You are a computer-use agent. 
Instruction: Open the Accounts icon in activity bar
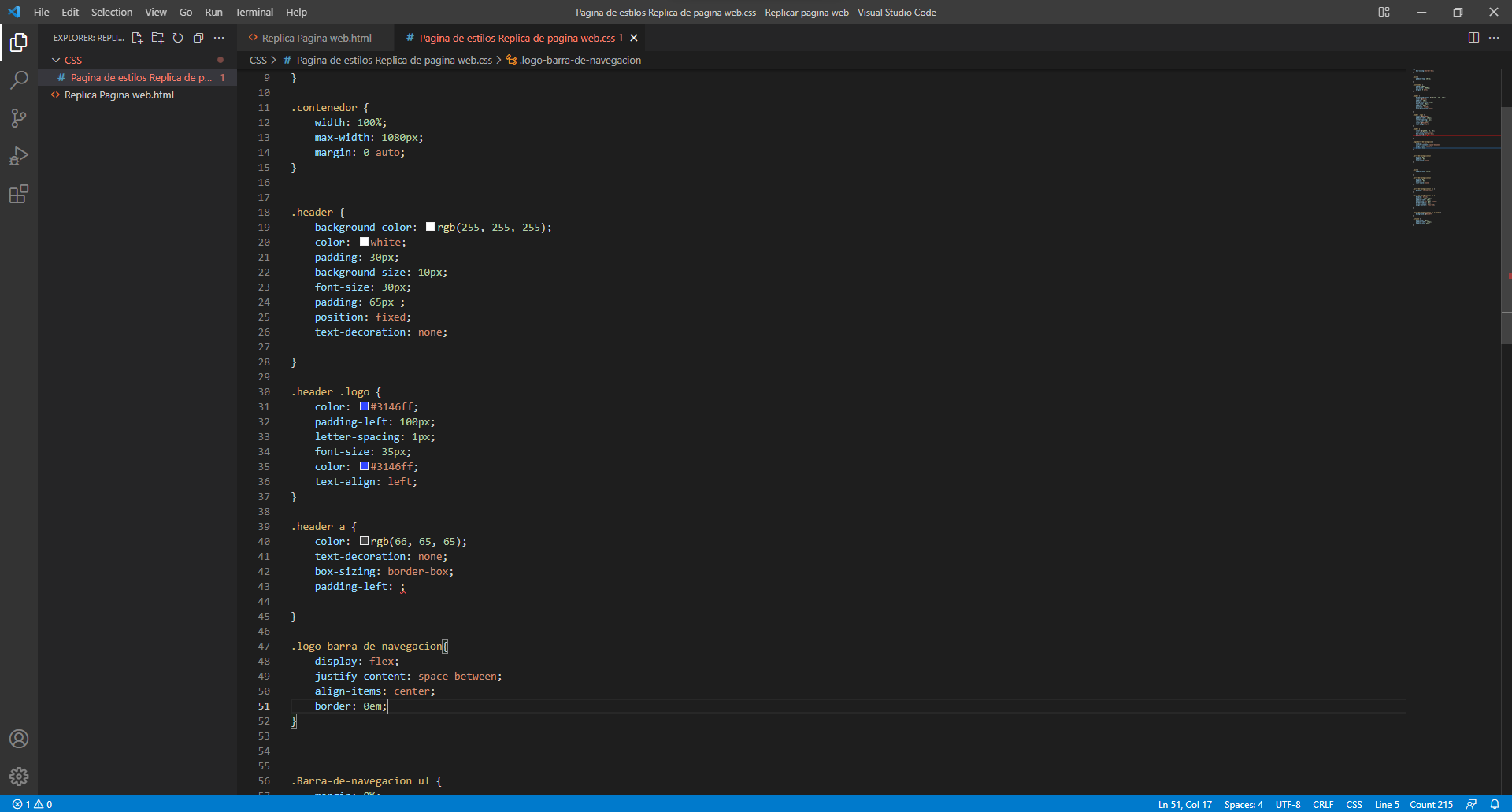[x=19, y=739]
